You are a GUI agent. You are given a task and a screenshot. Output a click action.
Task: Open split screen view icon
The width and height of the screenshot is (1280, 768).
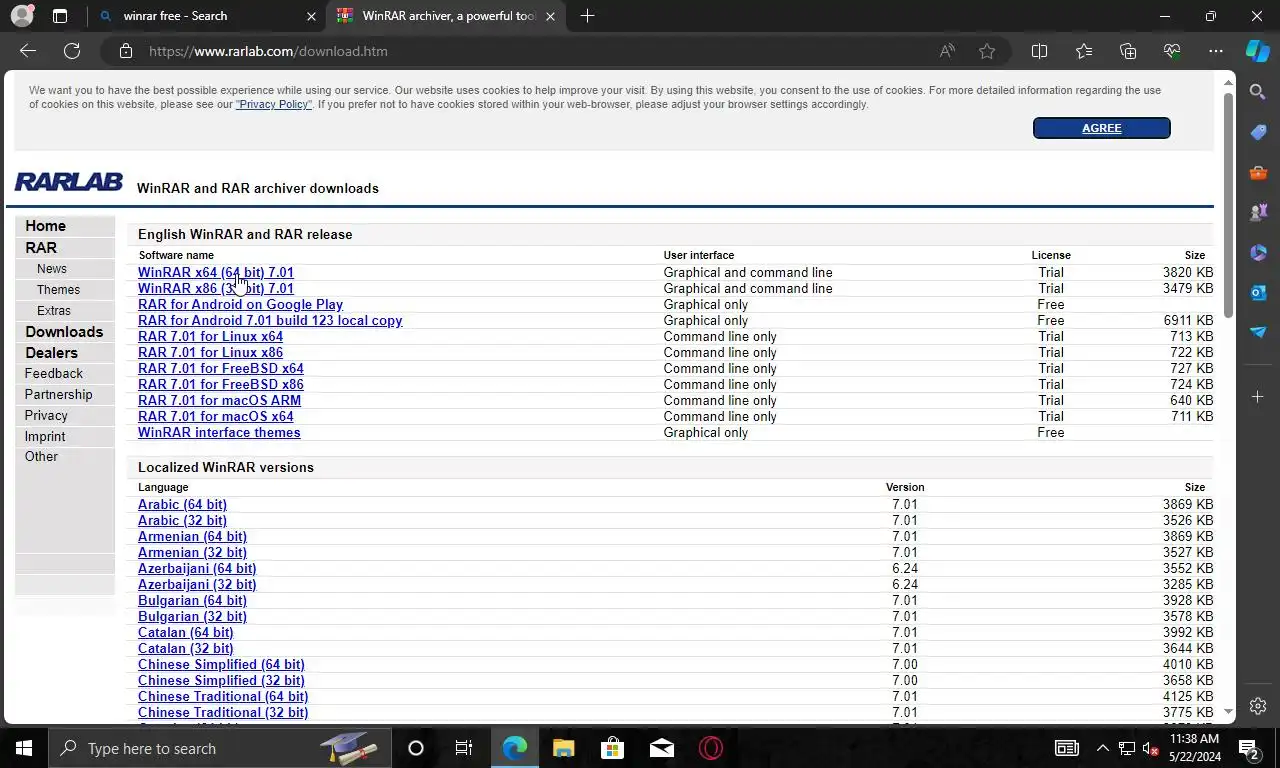coord(1039,51)
